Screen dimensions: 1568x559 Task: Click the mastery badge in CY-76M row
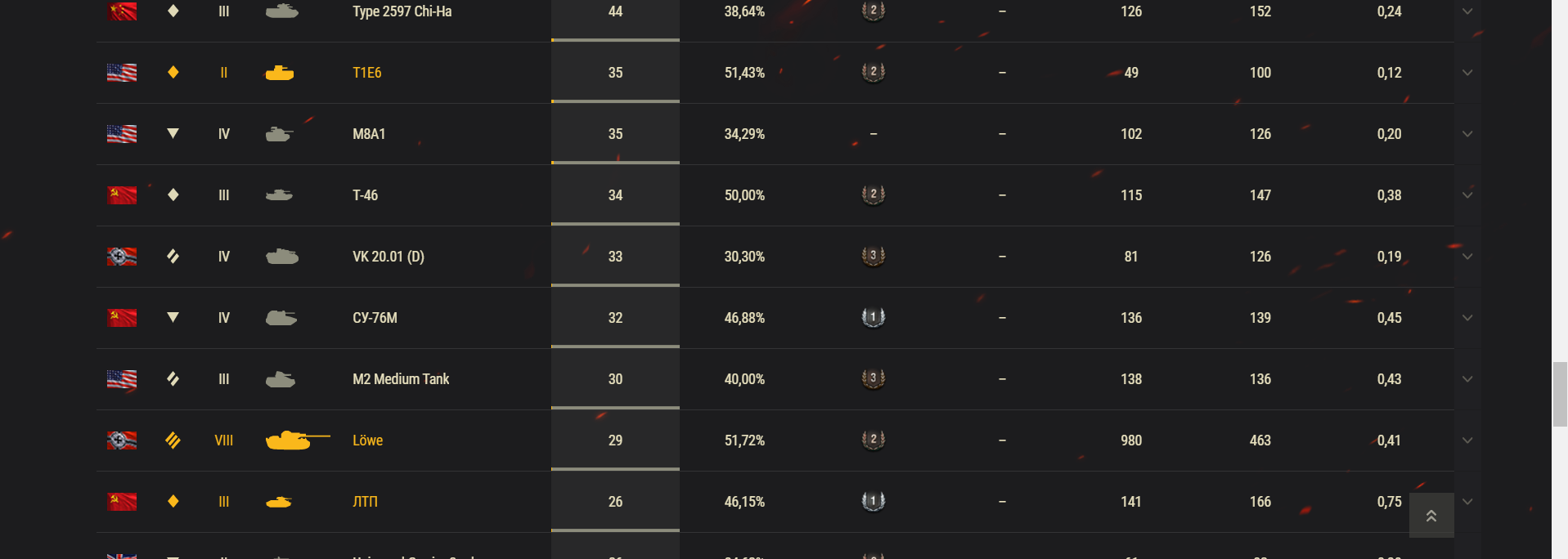point(873,317)
